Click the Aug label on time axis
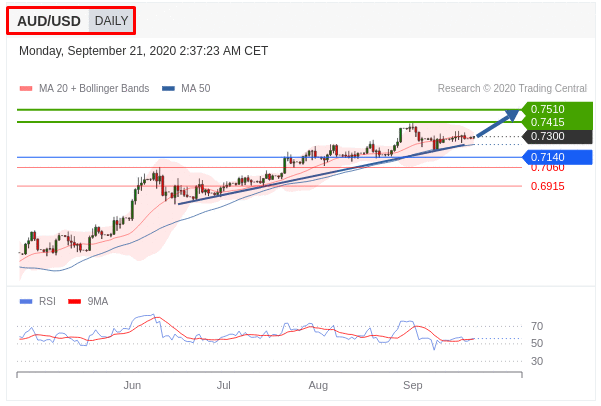The image size is (601, 406). point(318,385)
